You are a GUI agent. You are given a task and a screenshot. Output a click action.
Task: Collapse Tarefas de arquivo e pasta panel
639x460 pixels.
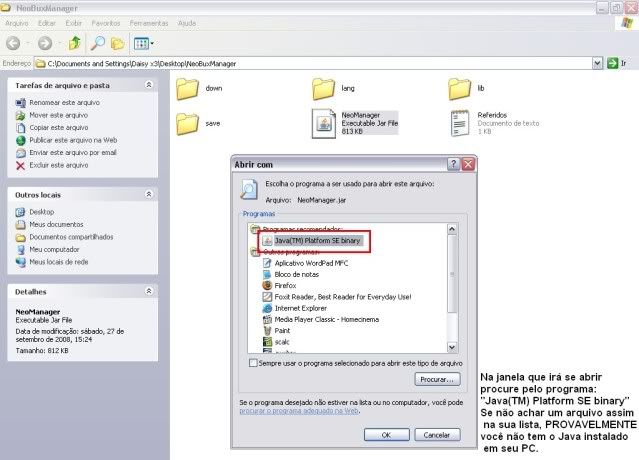pyautogui.click(x=149, y=85)
